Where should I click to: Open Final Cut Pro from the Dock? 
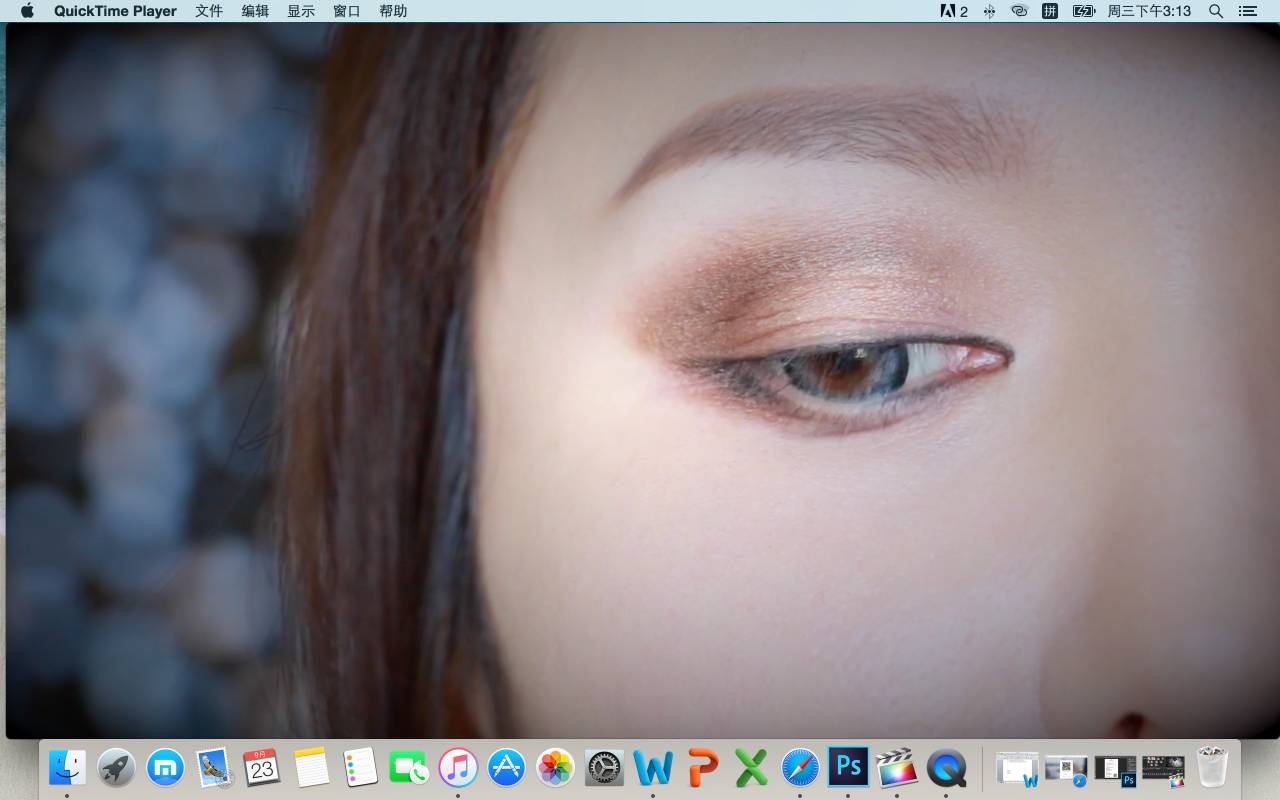click(897, 768)
